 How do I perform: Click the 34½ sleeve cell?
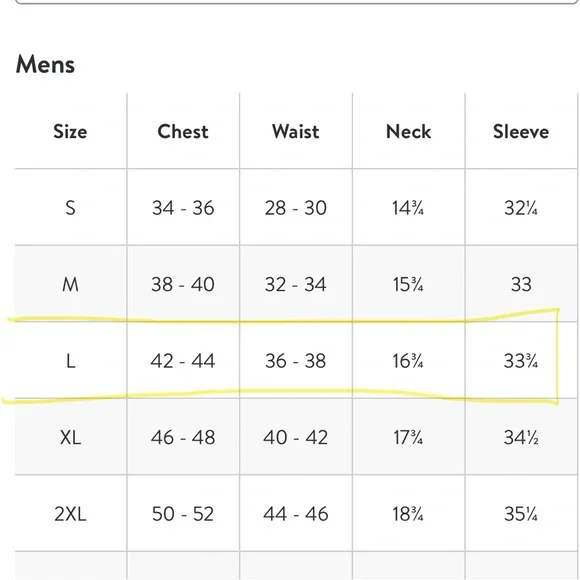click(521, 438)
